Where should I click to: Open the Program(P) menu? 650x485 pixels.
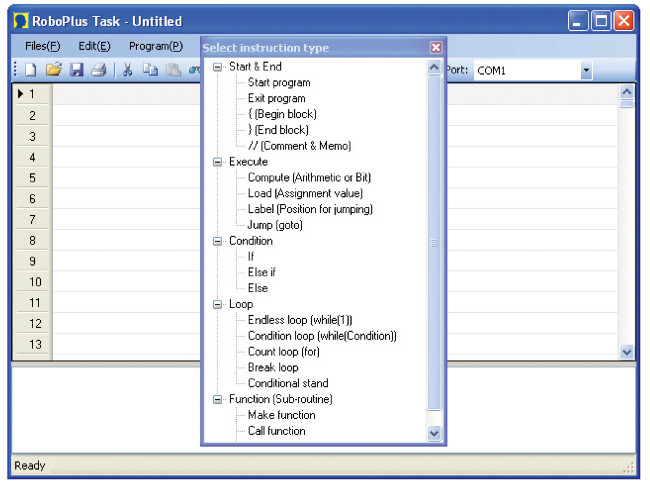point(156,46)
